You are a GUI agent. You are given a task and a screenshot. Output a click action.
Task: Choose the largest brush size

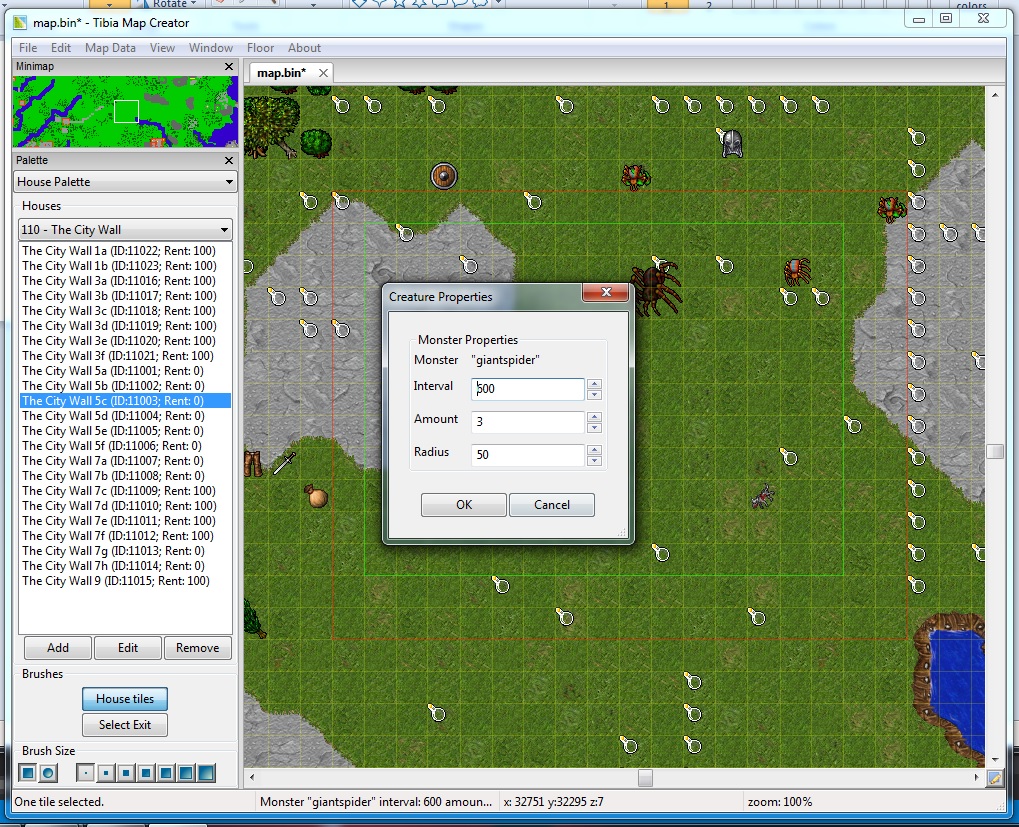206,773
